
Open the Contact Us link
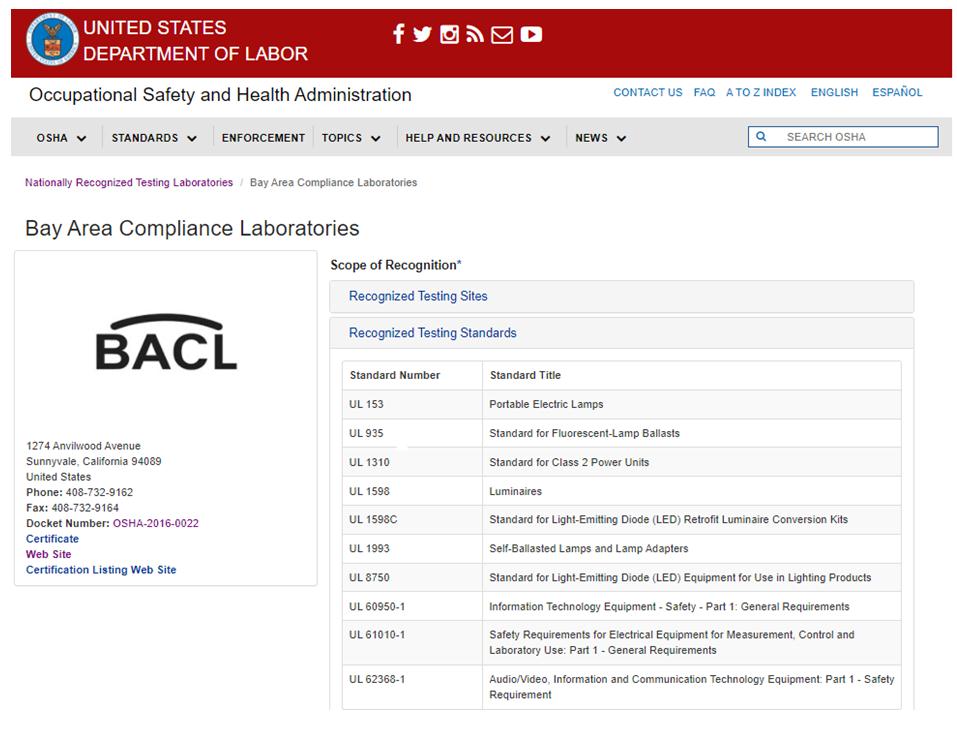point(648,92)
